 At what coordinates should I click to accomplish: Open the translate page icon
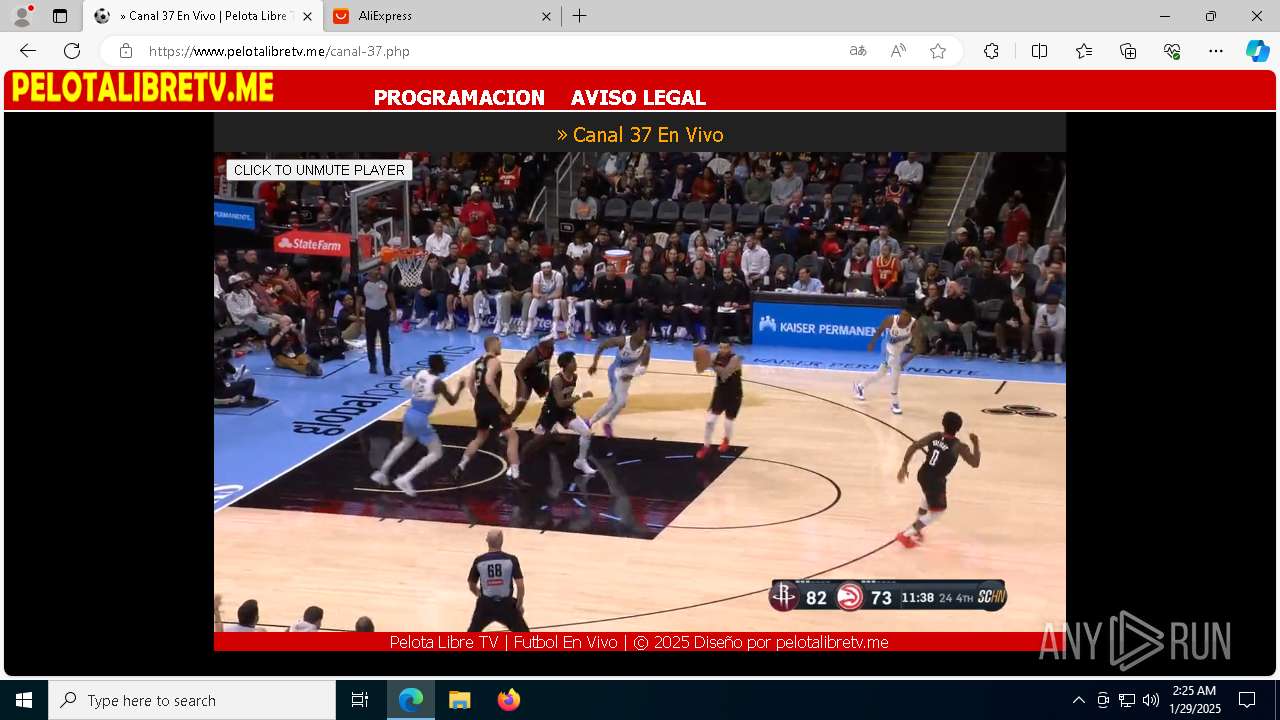858,51
